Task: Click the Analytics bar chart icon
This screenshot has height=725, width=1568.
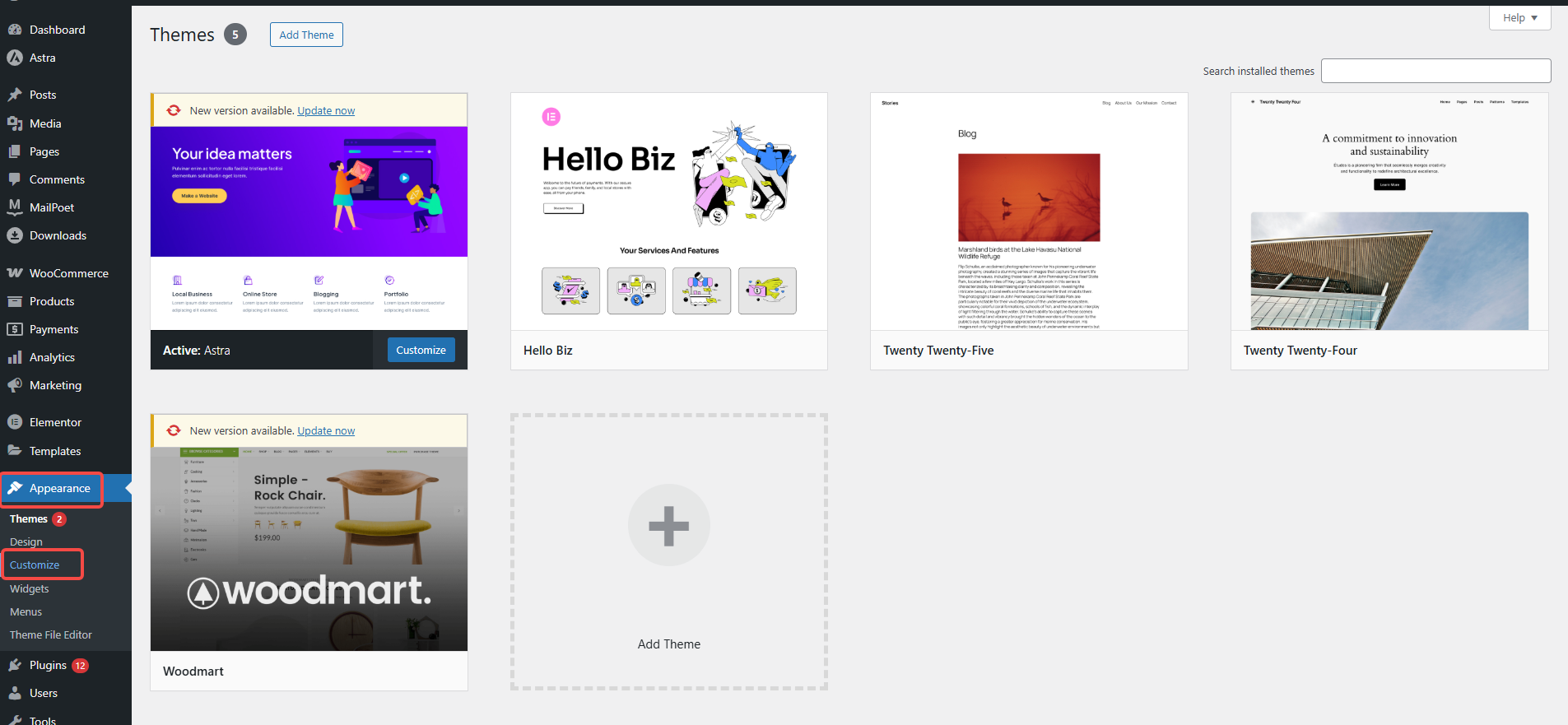Action: (x=15, y=357)
